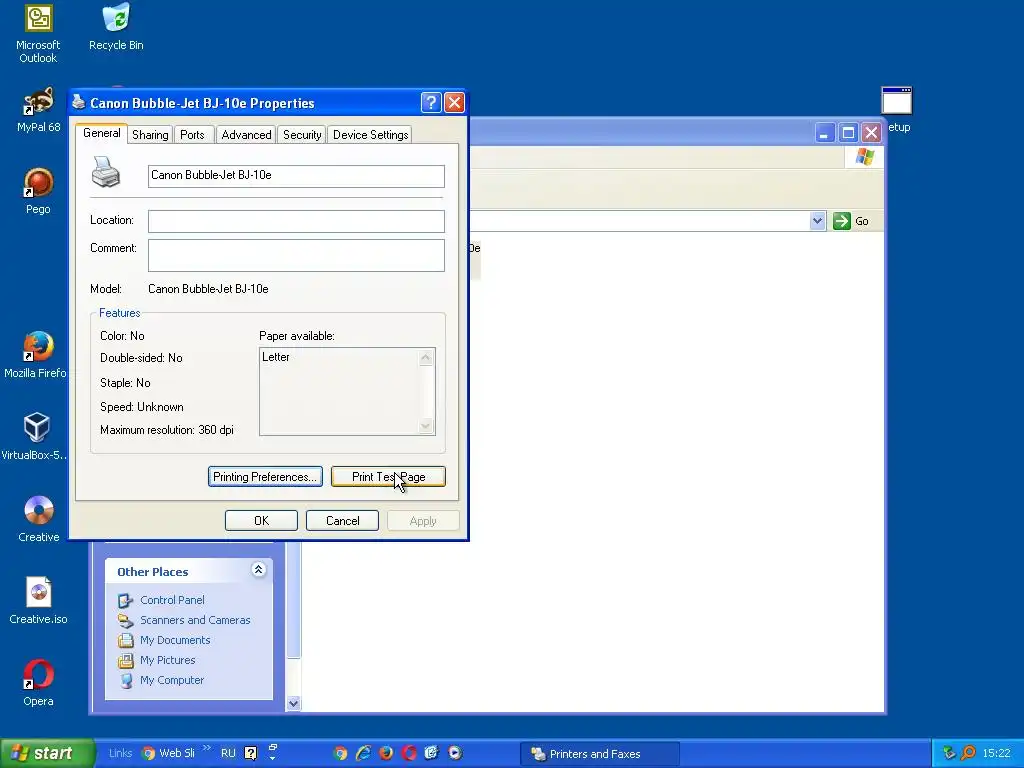Image resolution: width=1024 pixels, height=768 pixels.
Task: Open the Setup window icon on desktop
Action: 897,101
